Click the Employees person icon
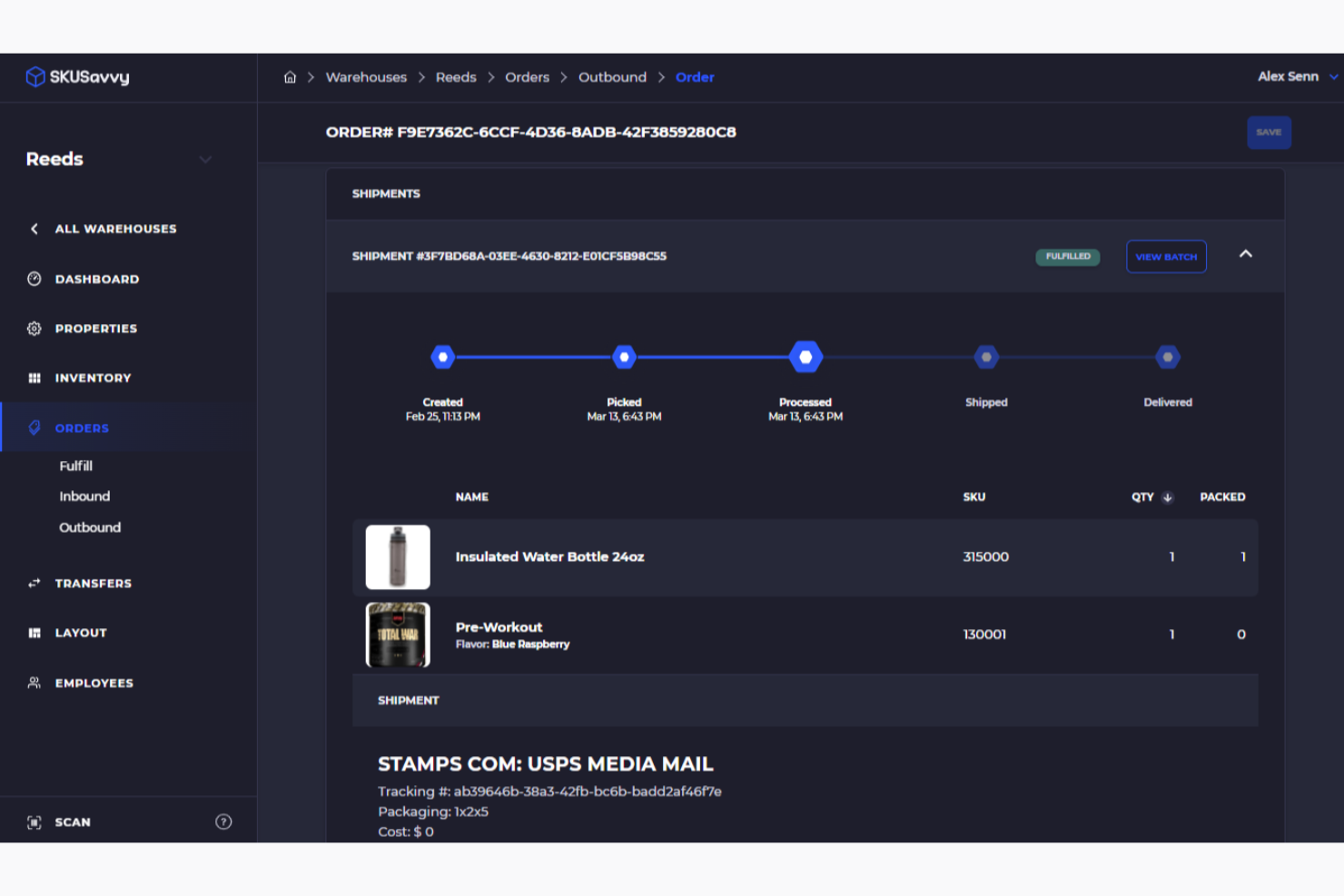Screen dimensions: 1344x896 34,683
